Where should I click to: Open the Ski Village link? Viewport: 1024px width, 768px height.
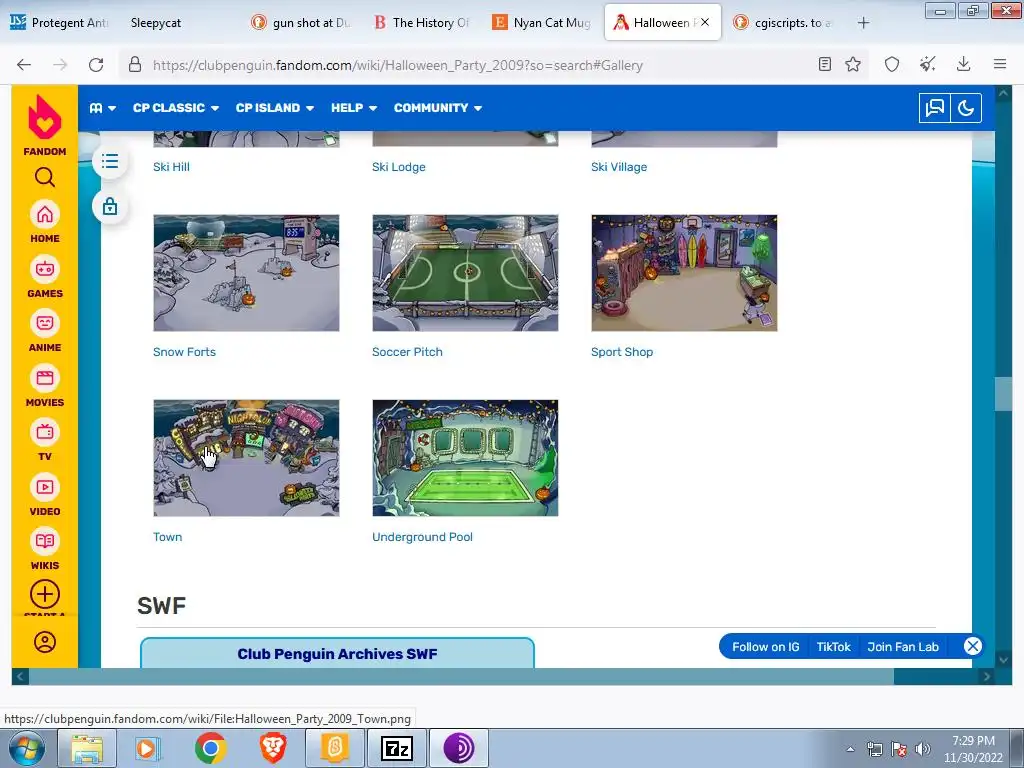coord(619,167)
